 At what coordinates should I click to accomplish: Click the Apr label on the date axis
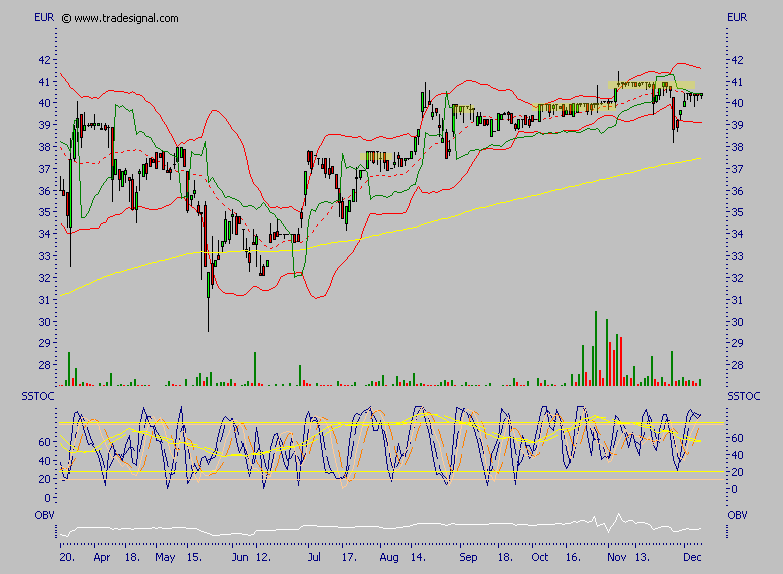pos(101,558)
